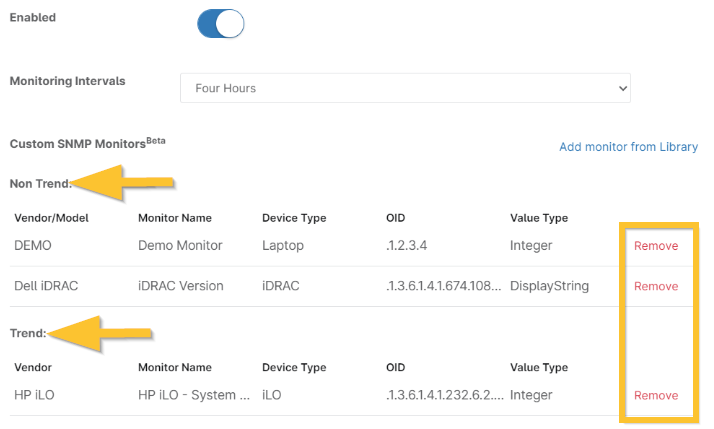This screenshot has height=429, width=714.
Task: Click the Trend section heading
Action: click(x=28, y=332)
